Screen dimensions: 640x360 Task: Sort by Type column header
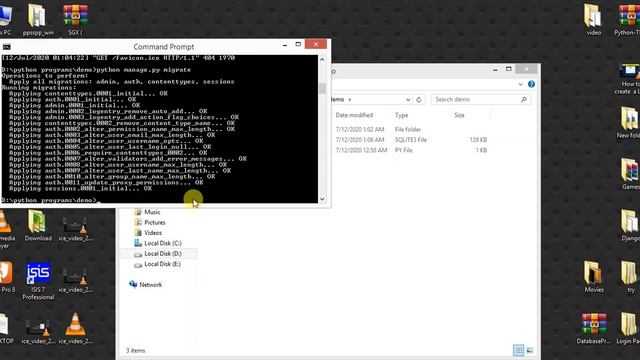(x=401, y=115)
